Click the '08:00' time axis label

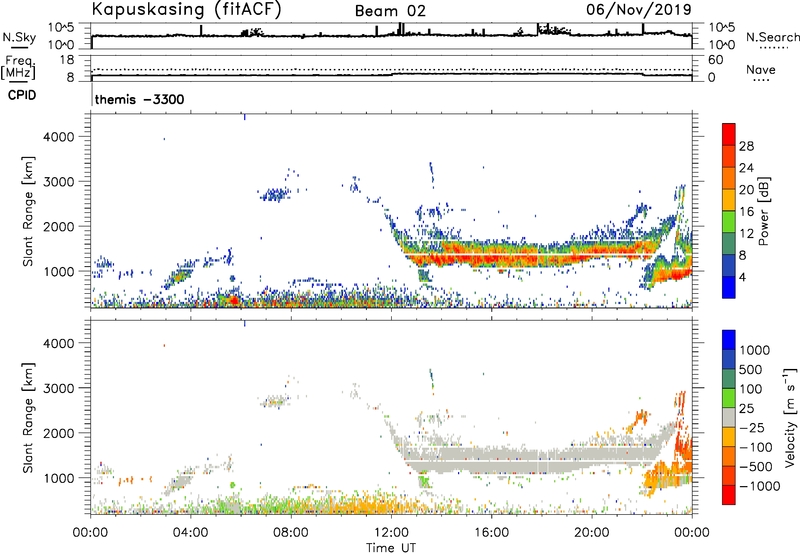(291, 533)
